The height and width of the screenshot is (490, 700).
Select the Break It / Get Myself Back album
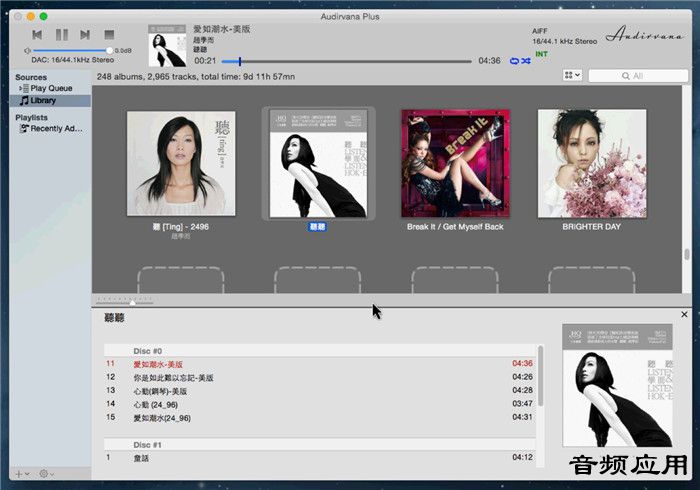455,163
